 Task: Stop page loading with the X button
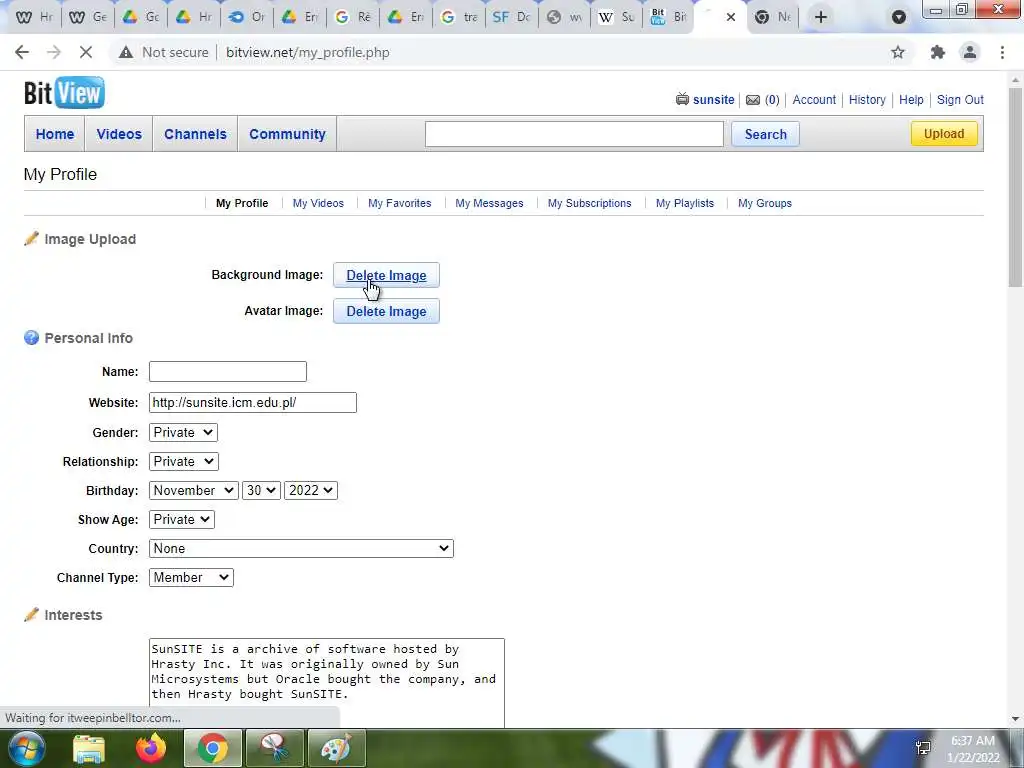(x=86, y=52)
